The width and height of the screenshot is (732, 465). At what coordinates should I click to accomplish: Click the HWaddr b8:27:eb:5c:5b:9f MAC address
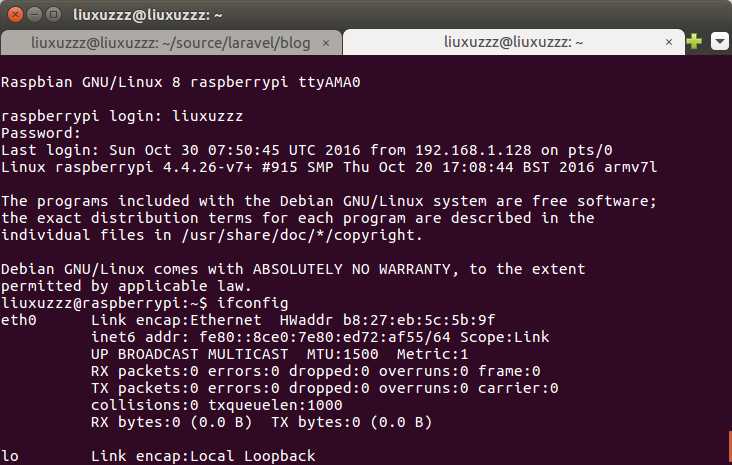tap(387, 320)
